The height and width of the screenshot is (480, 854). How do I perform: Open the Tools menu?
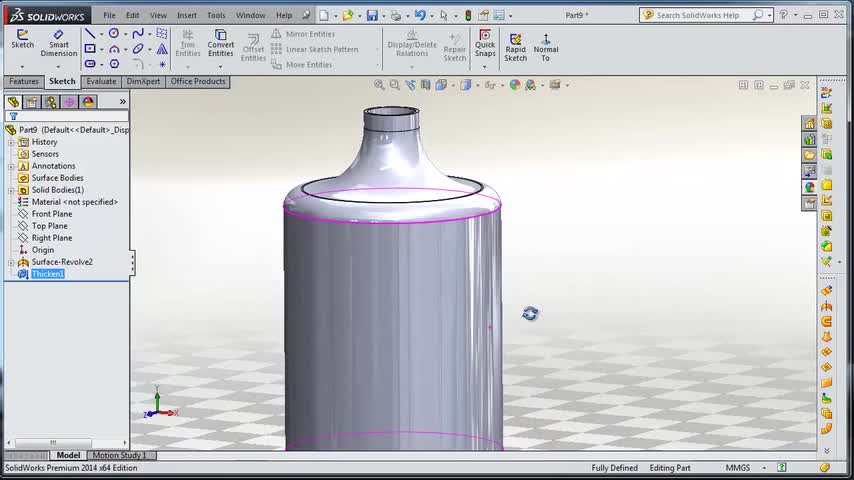click(x=216, y=15)
